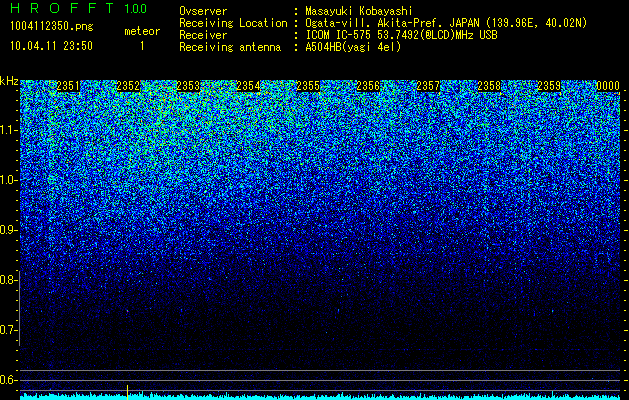
Task: Click the 2358 time marker
Action: click(x=489, y=86)
